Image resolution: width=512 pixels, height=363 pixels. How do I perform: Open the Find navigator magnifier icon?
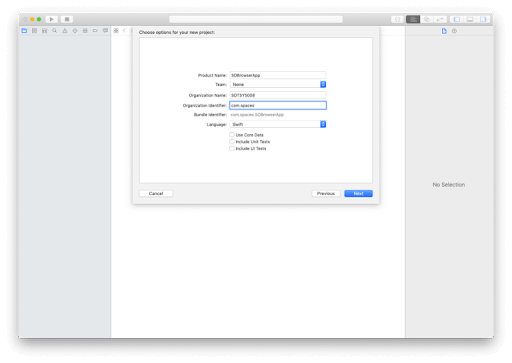(54, 31)
